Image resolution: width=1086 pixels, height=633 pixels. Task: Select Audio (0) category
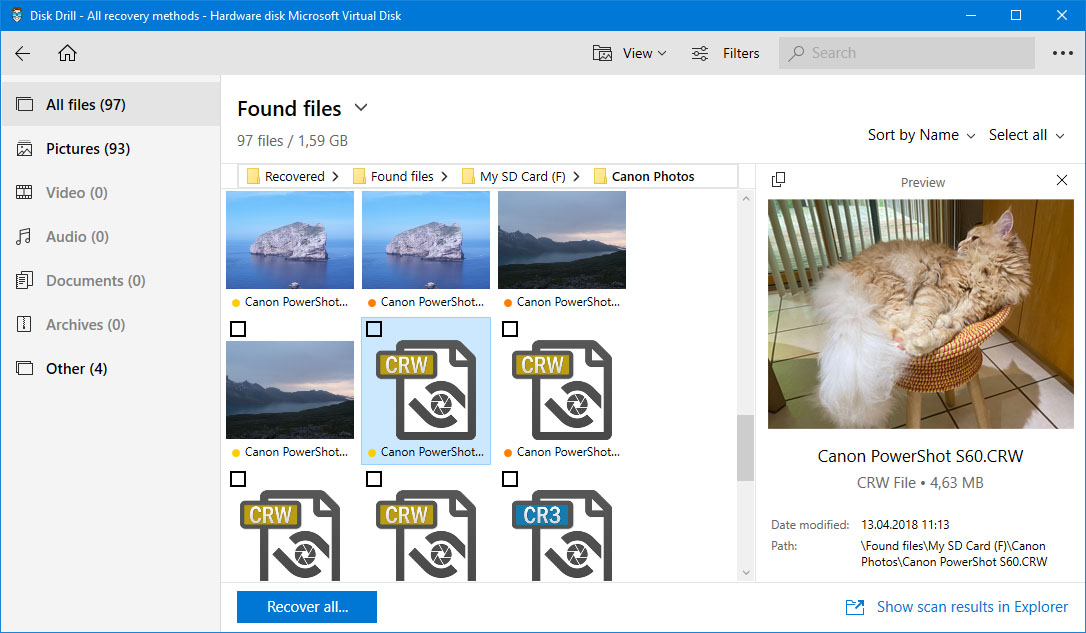[111, 237]
